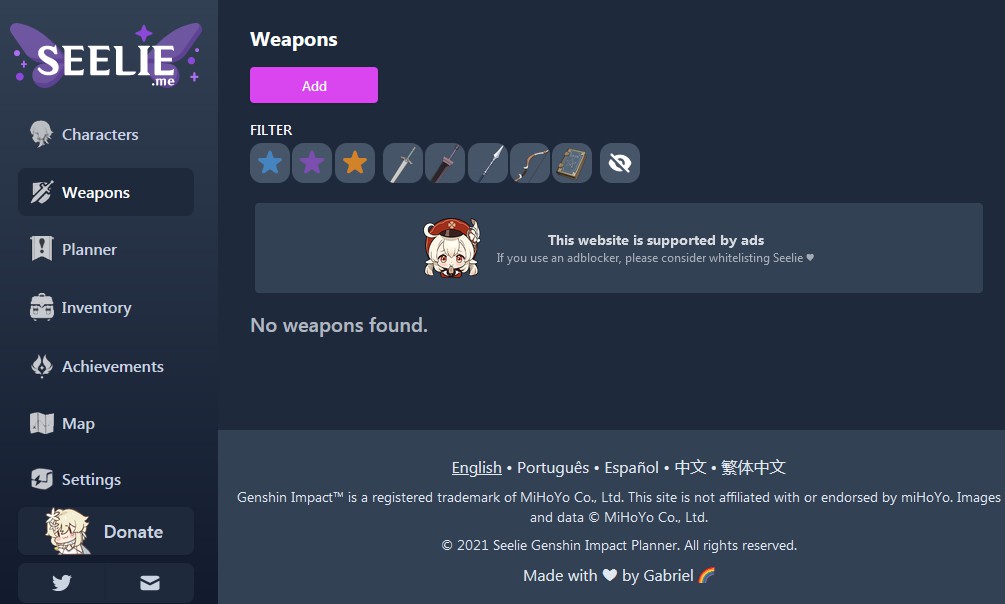Filter weapons by sword type
Viewport: 1005px width, 604px height.
click(x=403, y=163)
